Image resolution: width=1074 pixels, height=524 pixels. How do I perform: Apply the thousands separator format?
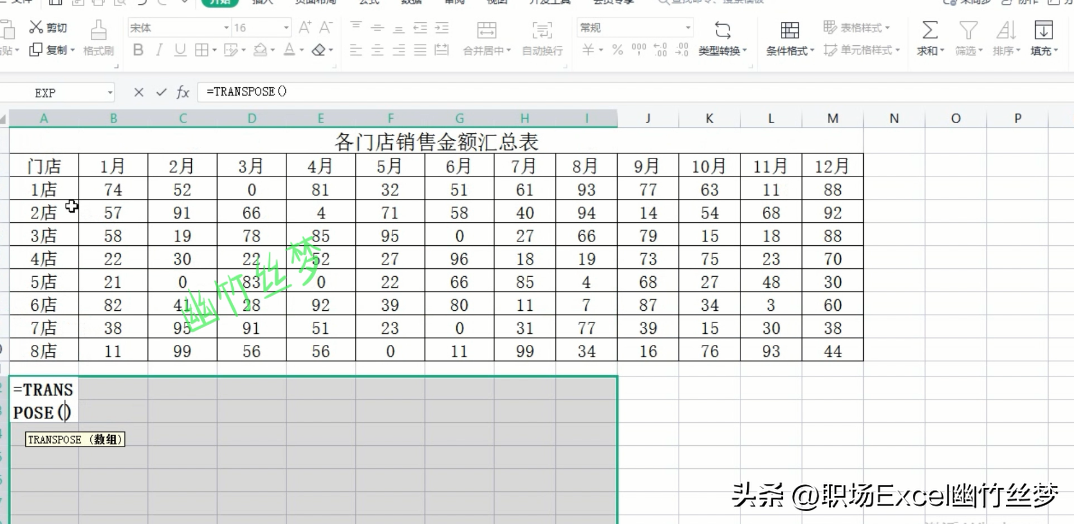coord(638,49)
